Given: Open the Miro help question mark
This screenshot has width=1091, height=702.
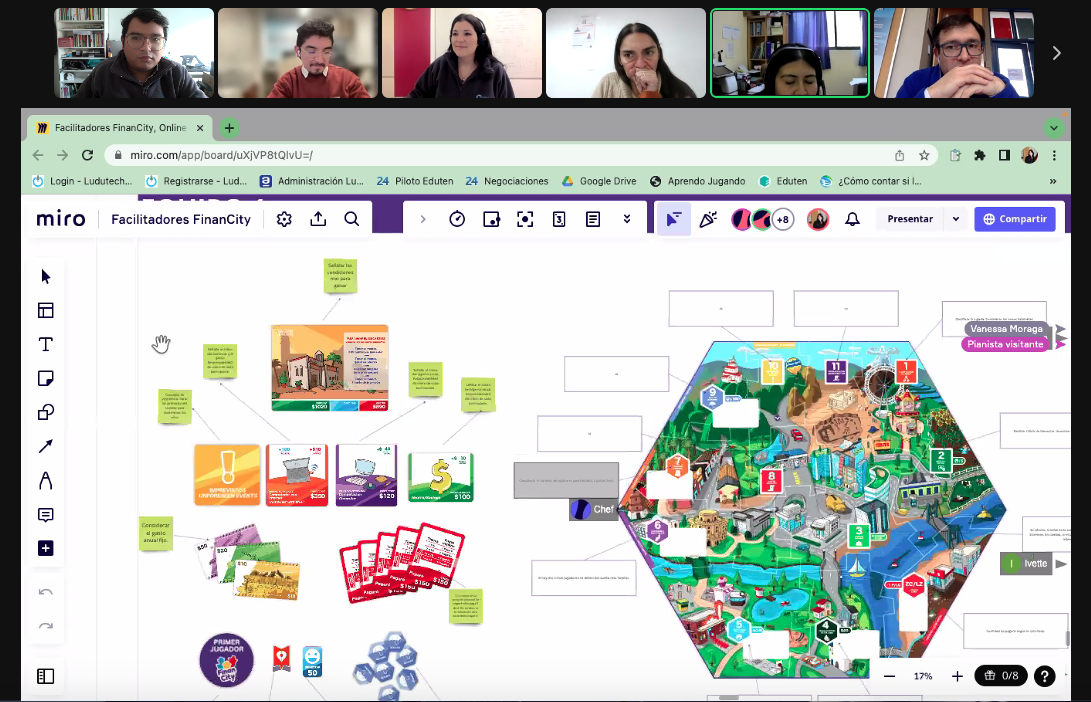Looking at the screenshot, I should [x=1044, y=676].
